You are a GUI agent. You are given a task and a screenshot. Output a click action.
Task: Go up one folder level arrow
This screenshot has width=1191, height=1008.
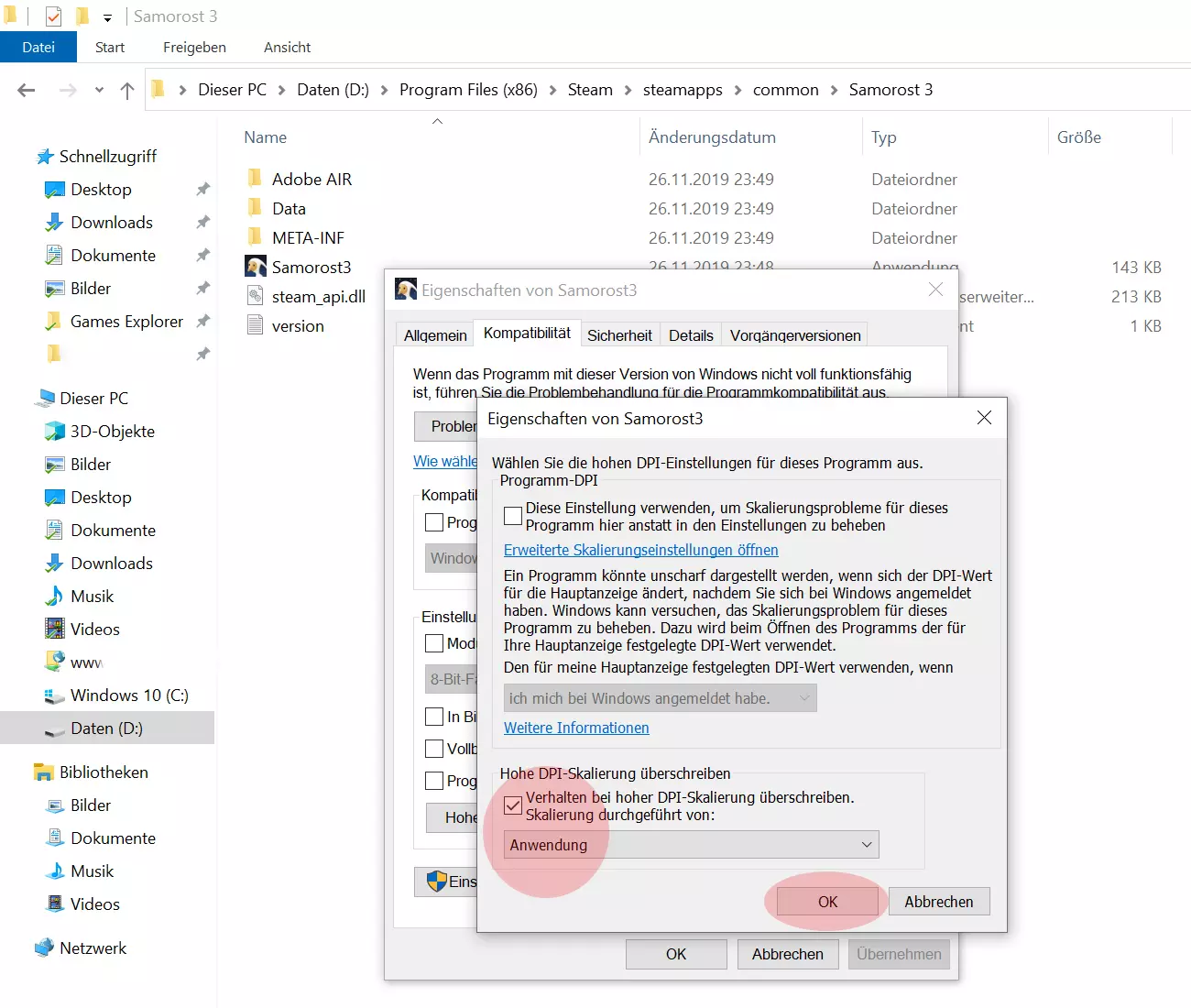click(x=127, y=90)
